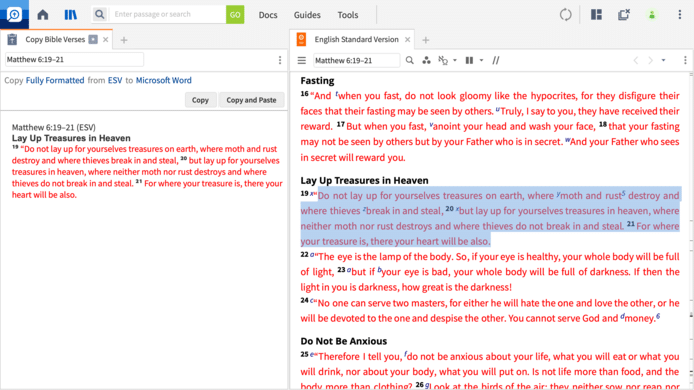Image resolution: width=694 pixels, height=390 pixels.
Task: Switch to English Standard Version tab
Action: tap(356, 39)
